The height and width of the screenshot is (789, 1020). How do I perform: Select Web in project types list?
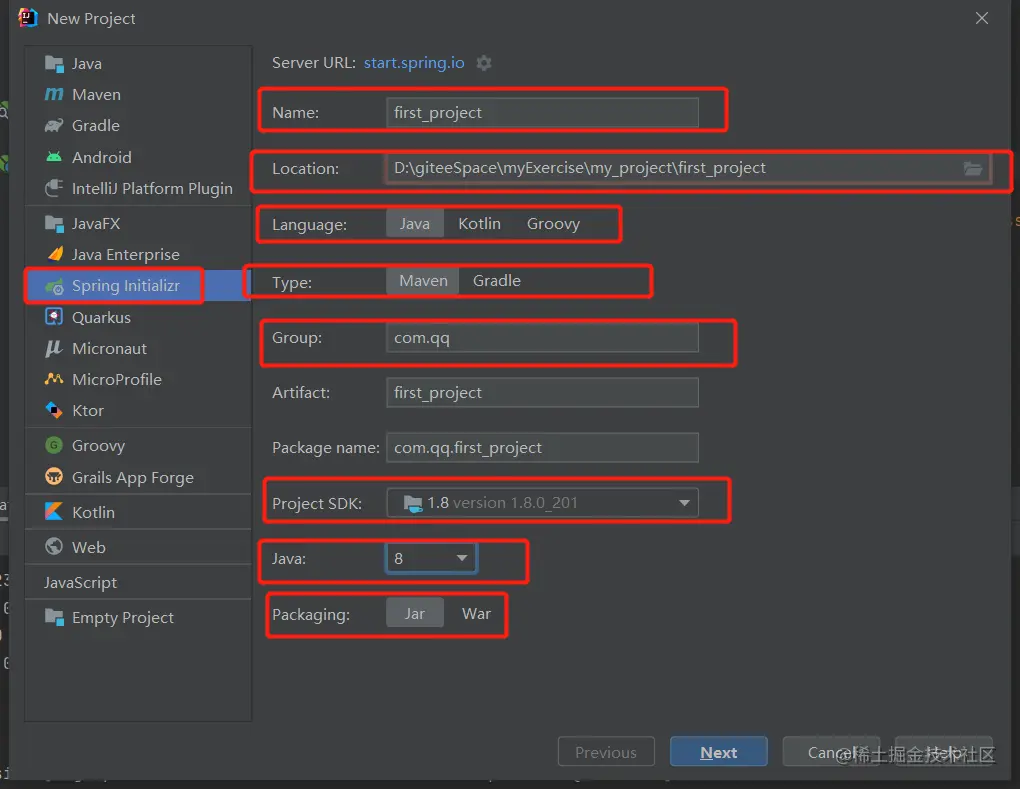click(x=138, y=547)
